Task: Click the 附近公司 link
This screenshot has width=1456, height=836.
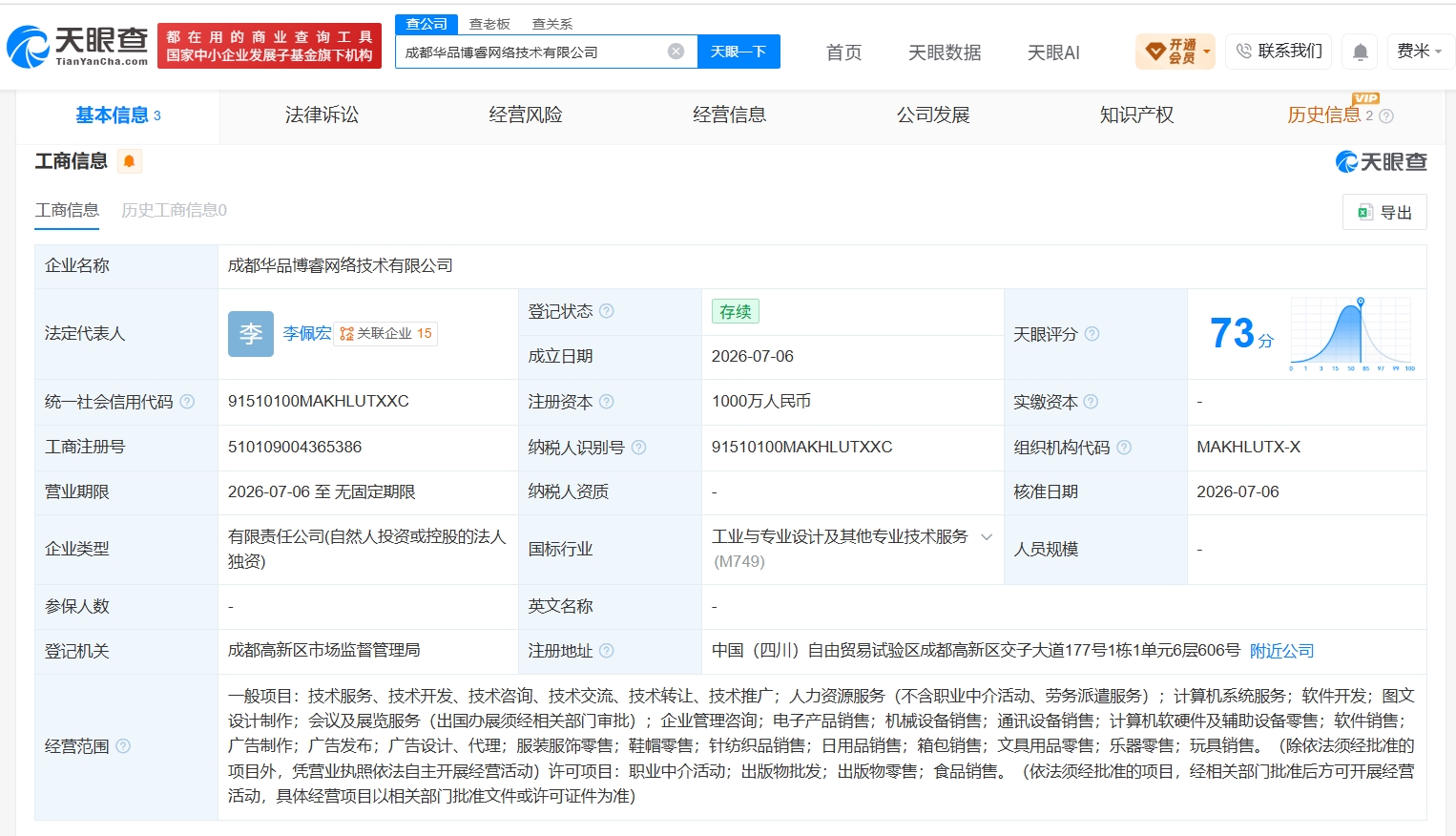Action: point(1281,651)
